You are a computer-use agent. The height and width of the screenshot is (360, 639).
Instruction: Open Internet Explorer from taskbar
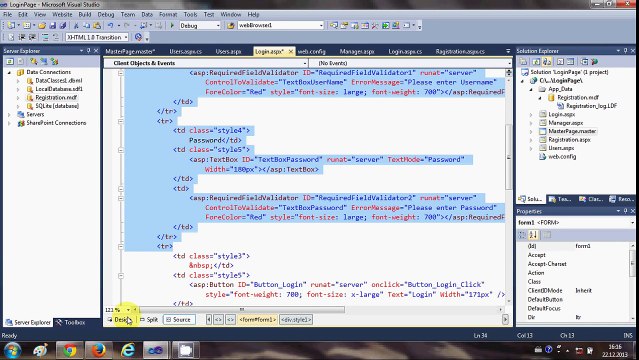(128, 350)
